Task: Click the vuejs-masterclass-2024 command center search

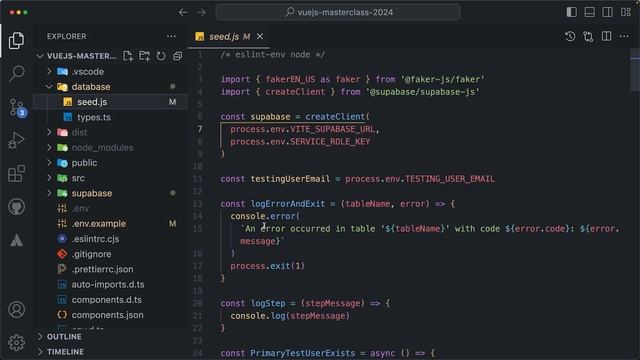Action: pos(338,12)
